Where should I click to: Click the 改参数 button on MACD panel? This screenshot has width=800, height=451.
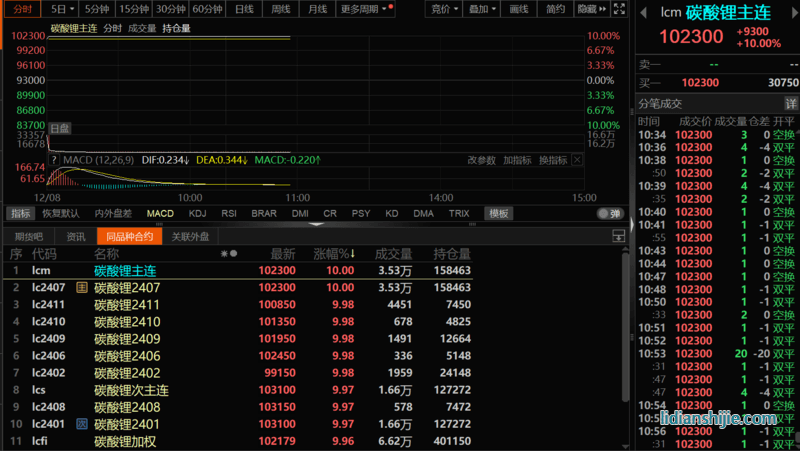(x=481, y=160)
